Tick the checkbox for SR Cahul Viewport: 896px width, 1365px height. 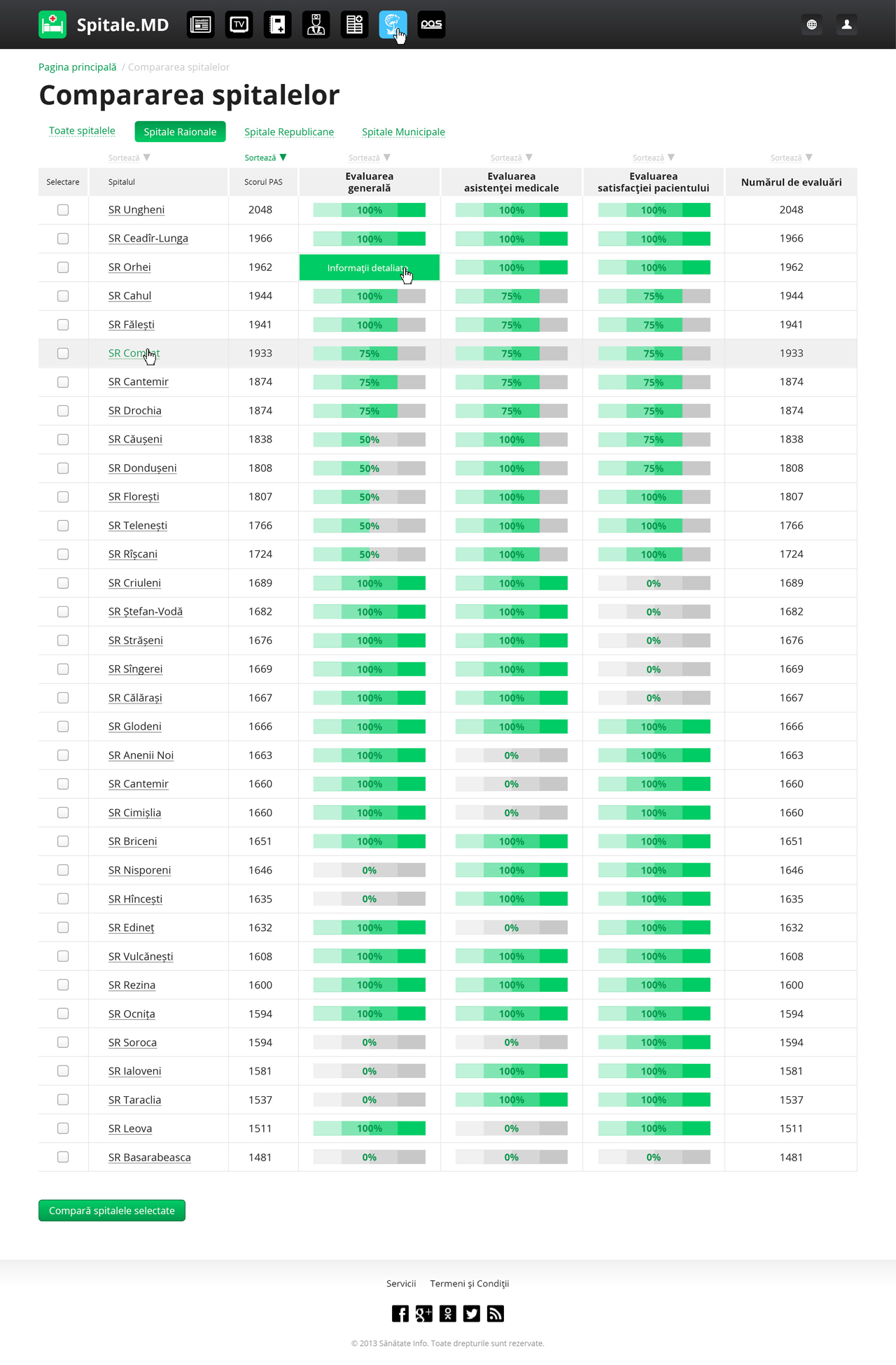[63, 296]
